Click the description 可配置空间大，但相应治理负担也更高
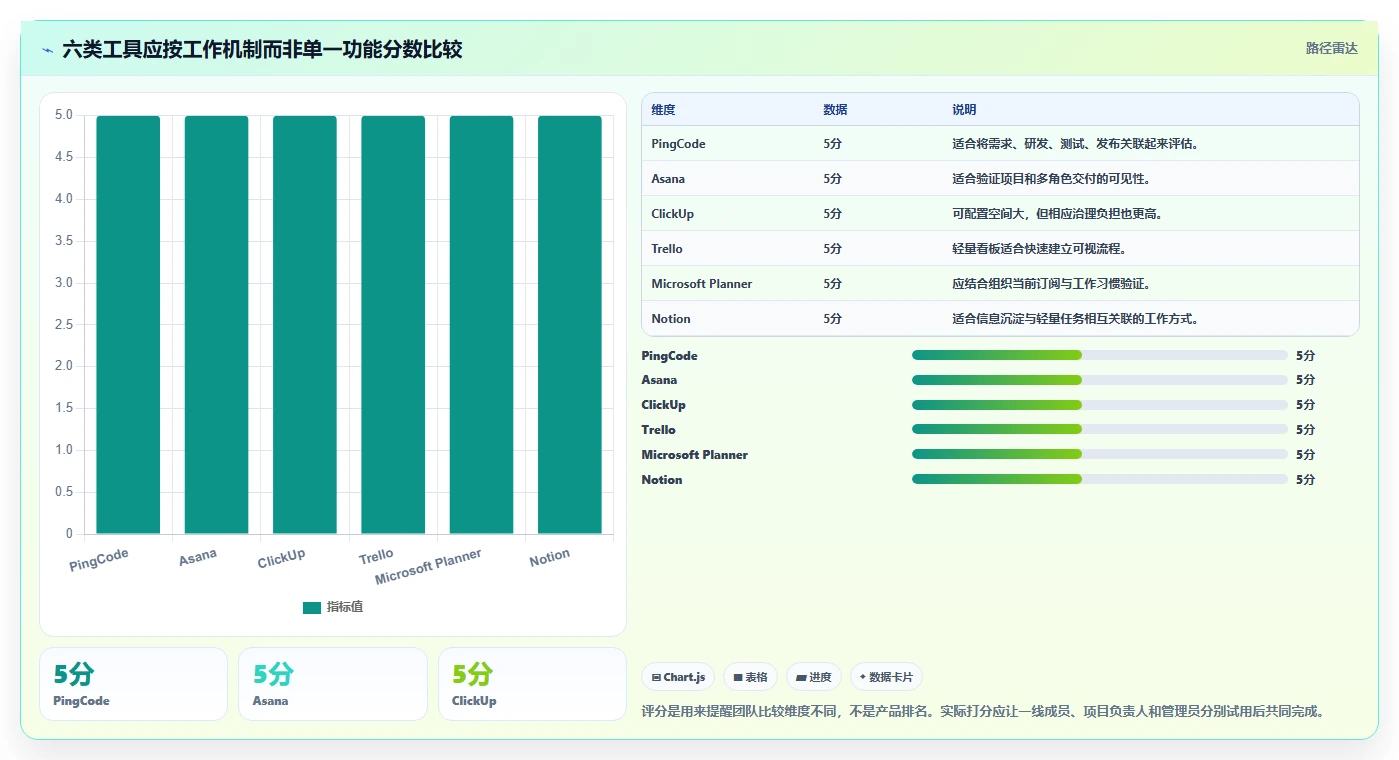Viewport: 1399px width, 760px height. 1057,214
